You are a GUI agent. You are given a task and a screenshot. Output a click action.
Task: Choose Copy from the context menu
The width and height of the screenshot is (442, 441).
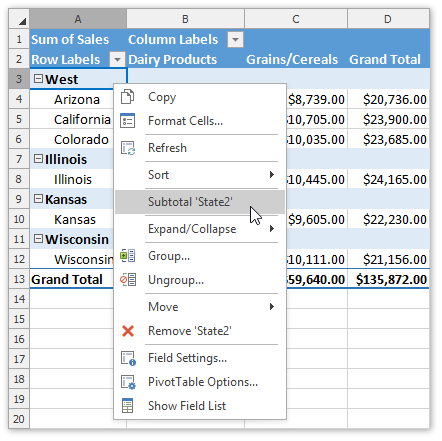199,97
